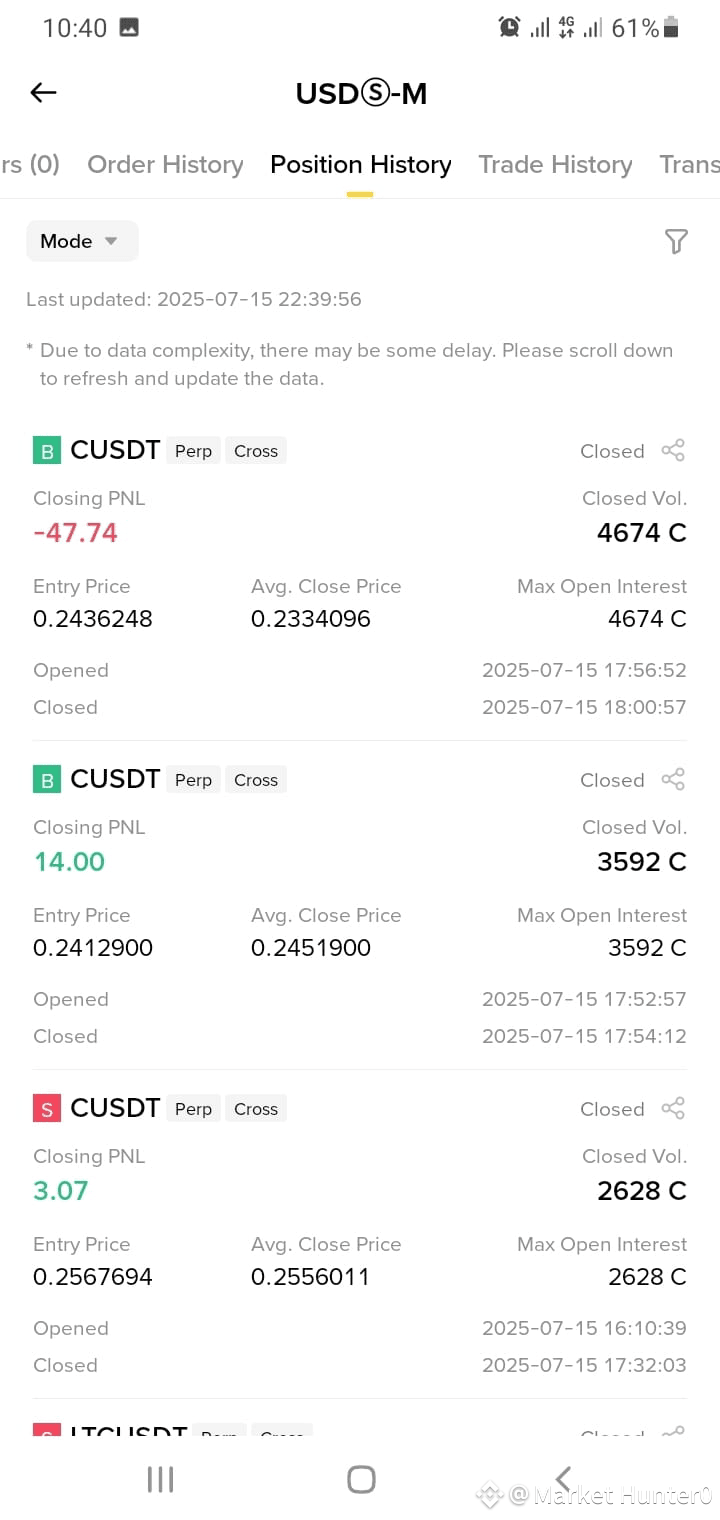Share the 3.07 PNL position
The width and height of the screenshot is (720, 1520).
click(673, 1109)
